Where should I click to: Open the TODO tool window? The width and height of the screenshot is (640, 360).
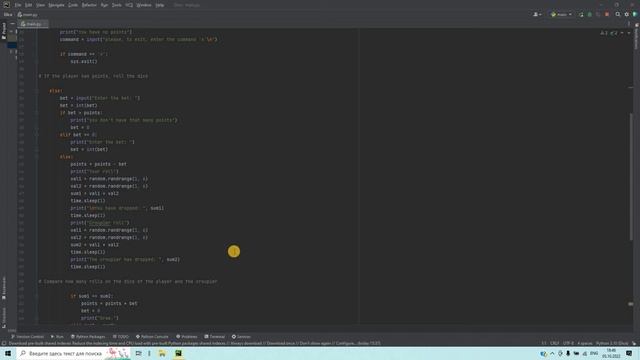click(121, 337)
